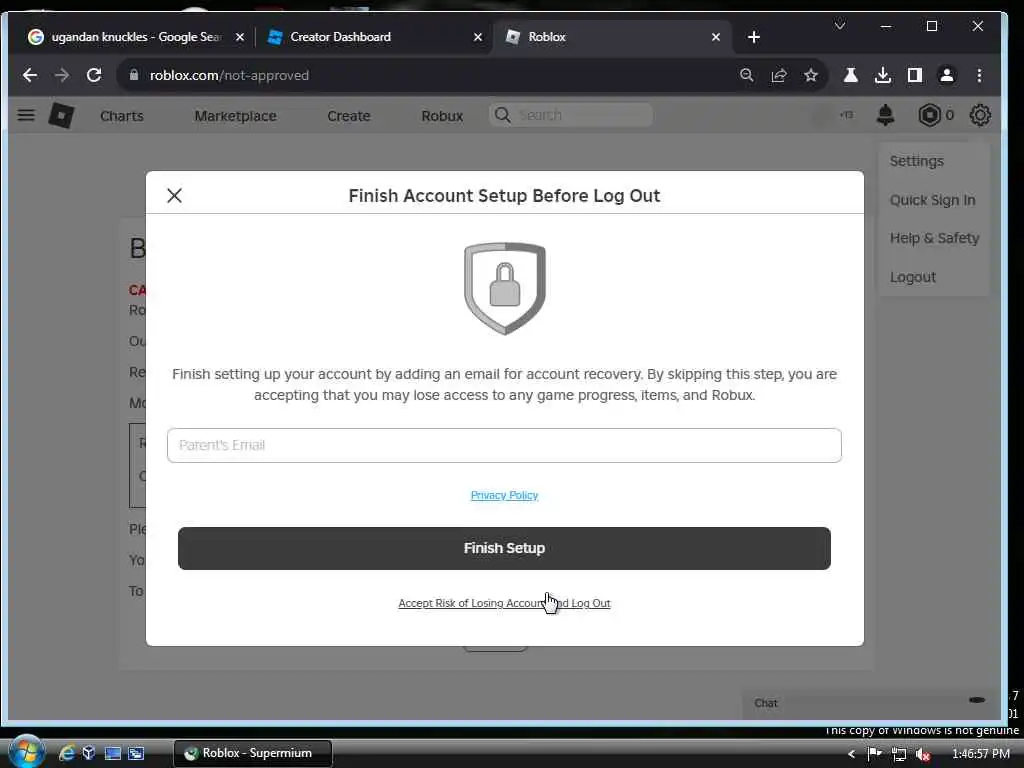Viewport: 1024px width, 768px height.
Task: Click the Roblox - Supermium taskbar button
Action: coord(253,753)
